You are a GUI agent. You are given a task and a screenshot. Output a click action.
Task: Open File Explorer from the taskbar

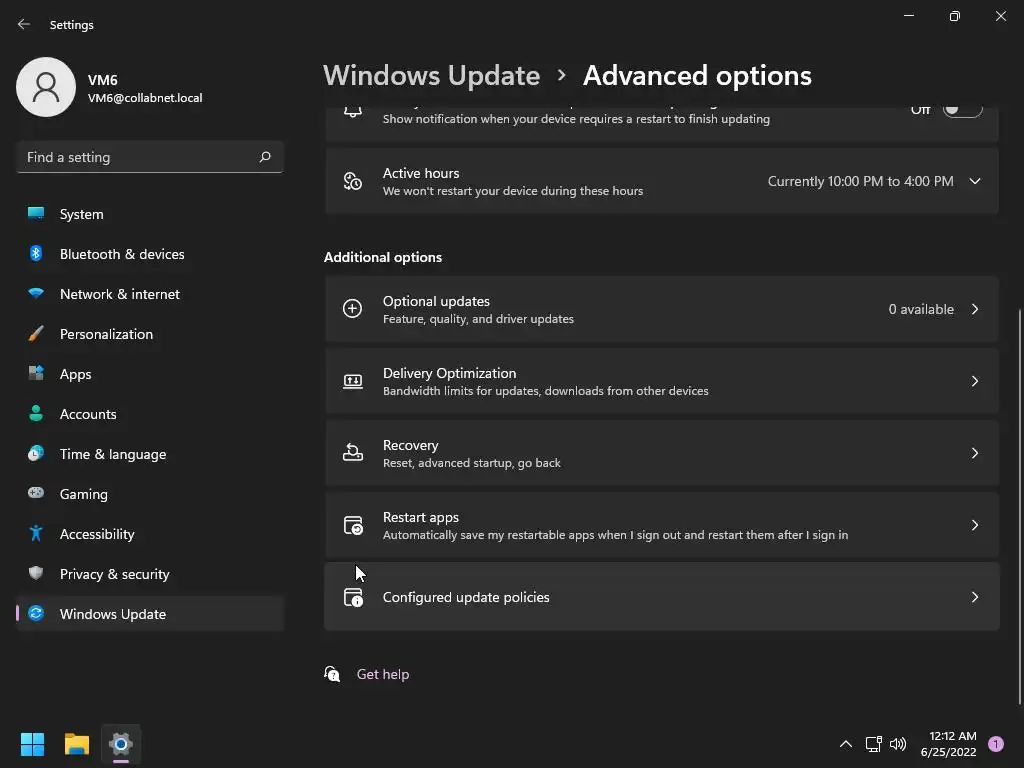point(77,744)
